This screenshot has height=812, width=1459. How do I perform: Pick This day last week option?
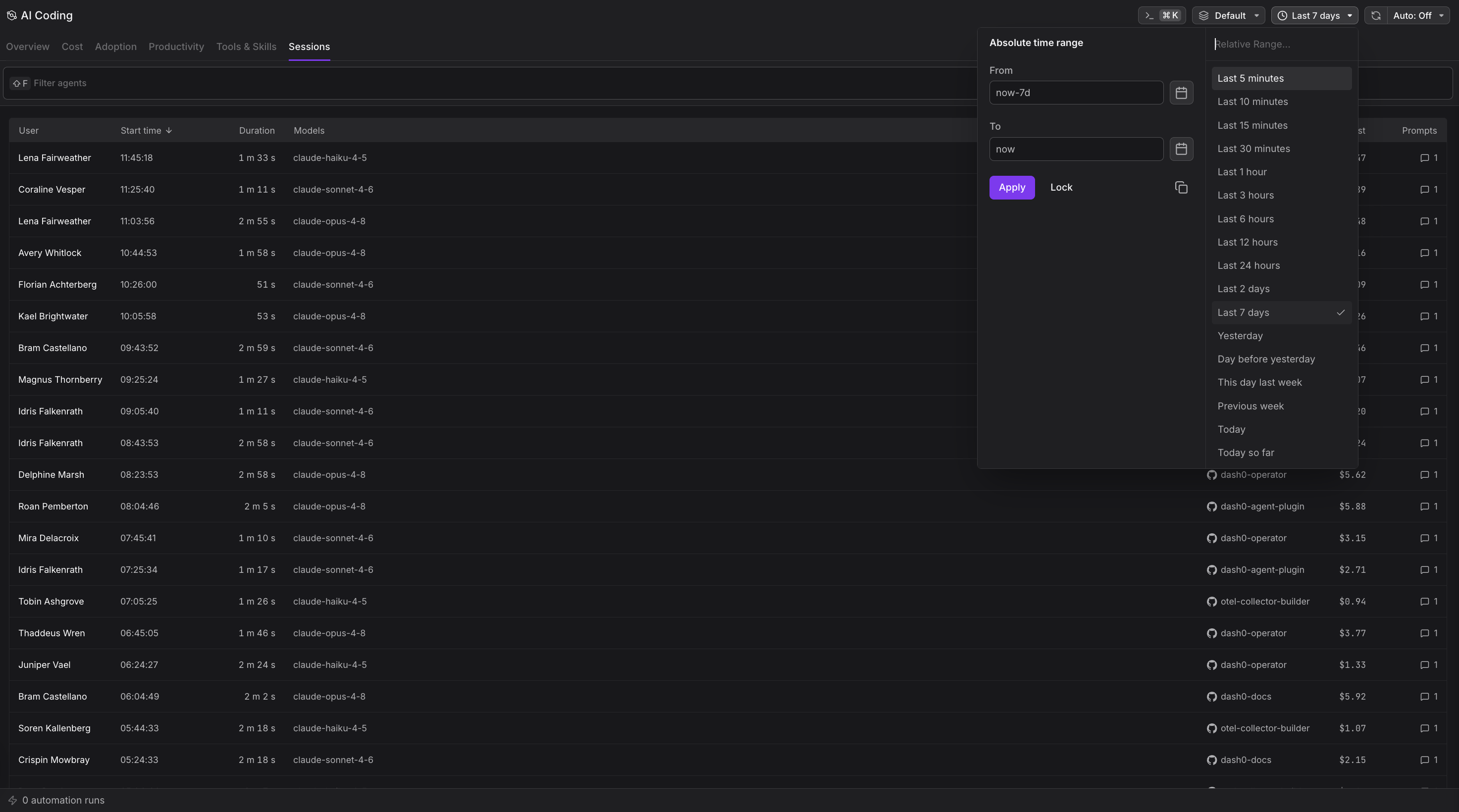pyautogui.click(x=1281, y=382)
